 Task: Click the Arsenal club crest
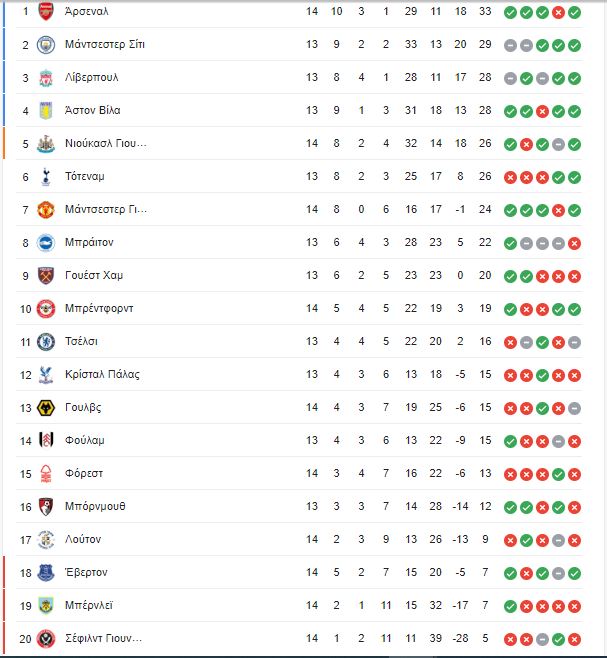pos(46,11)
